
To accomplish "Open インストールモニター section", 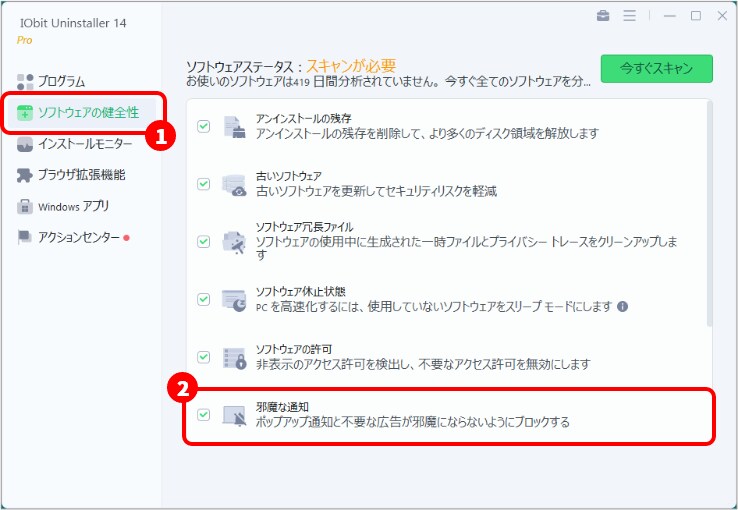I will [x=85, y=144].
